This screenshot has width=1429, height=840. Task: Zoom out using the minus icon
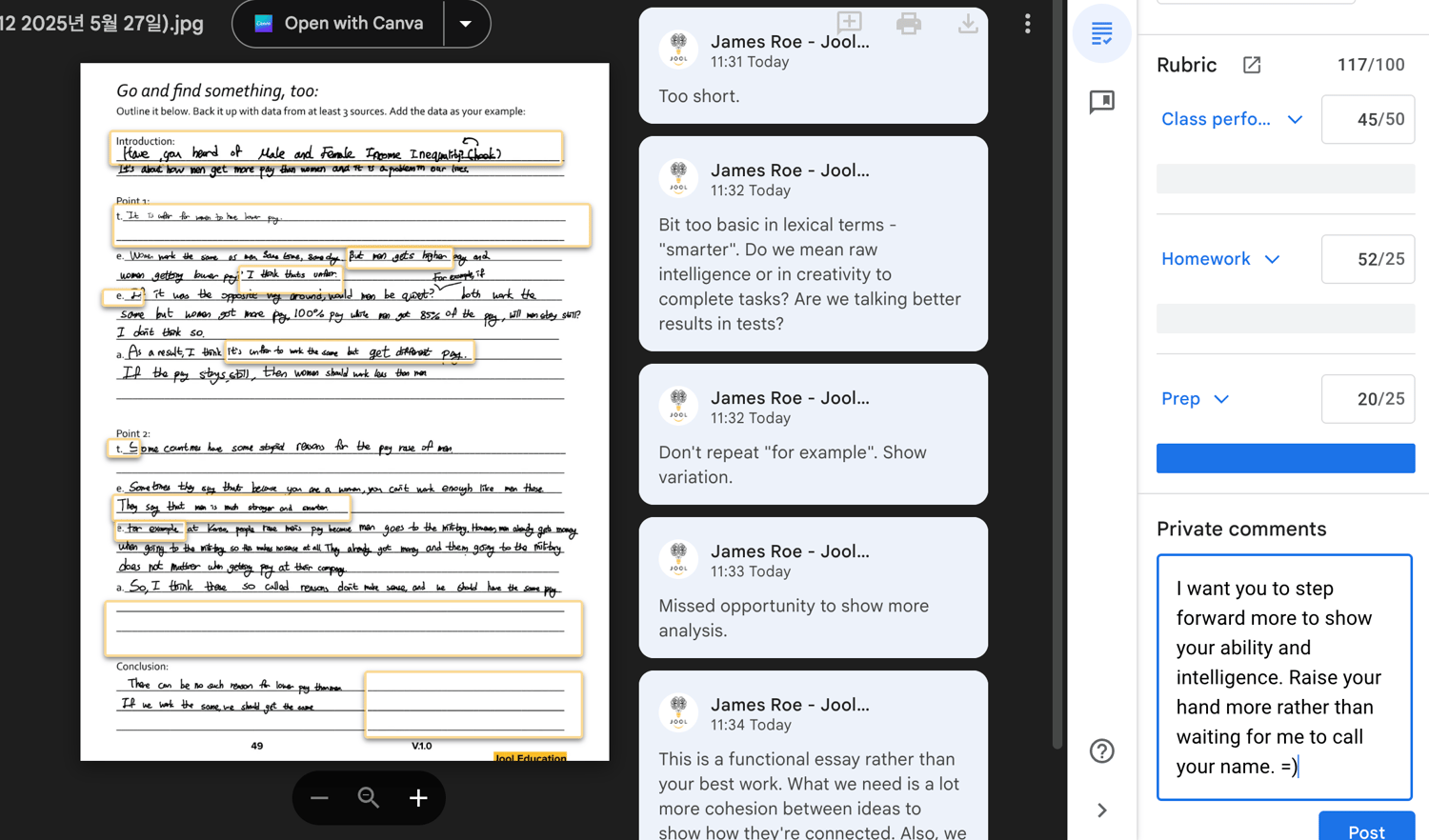[x=319, y=798]
